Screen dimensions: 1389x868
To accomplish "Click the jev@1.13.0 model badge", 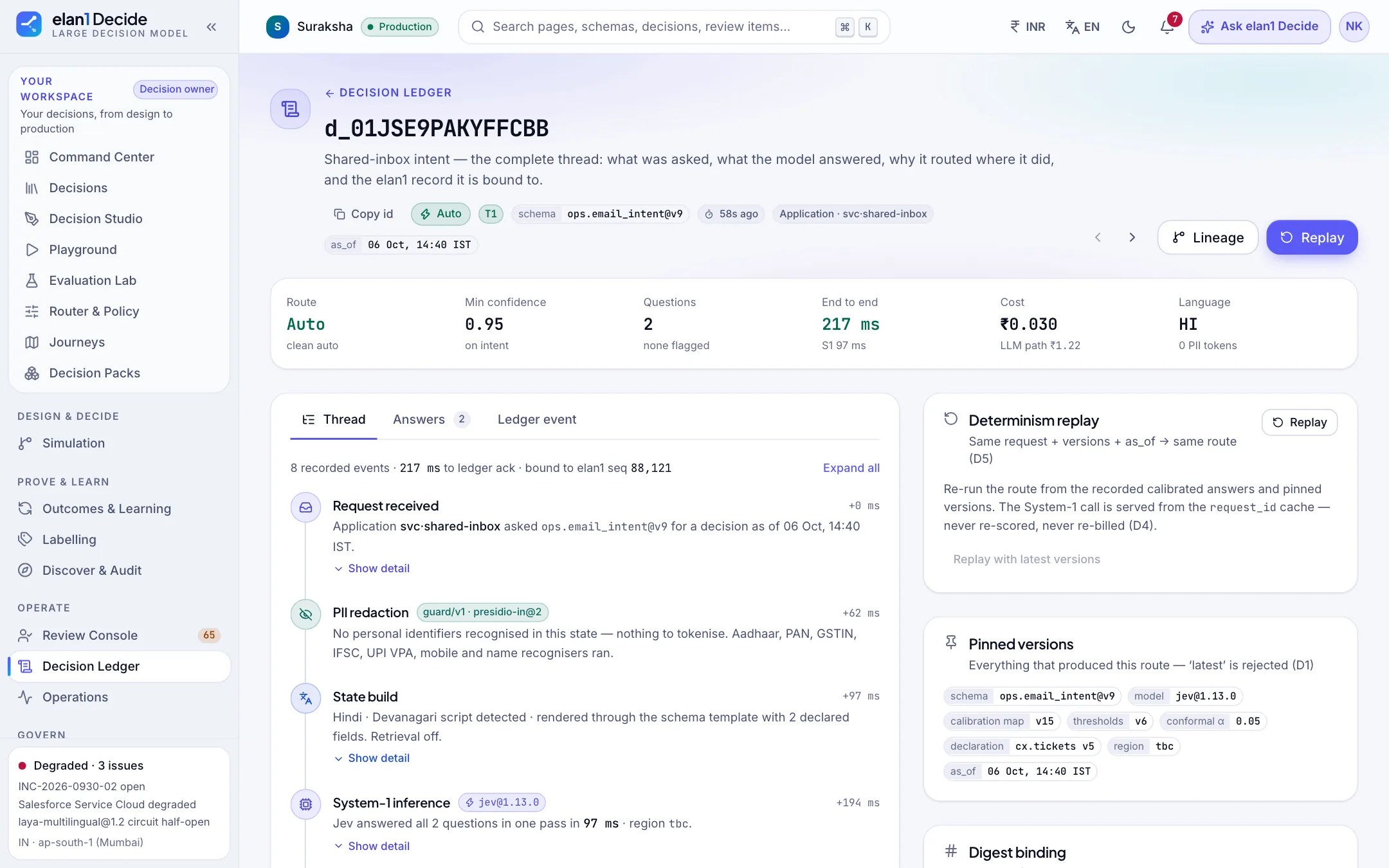I will (502, 803).
